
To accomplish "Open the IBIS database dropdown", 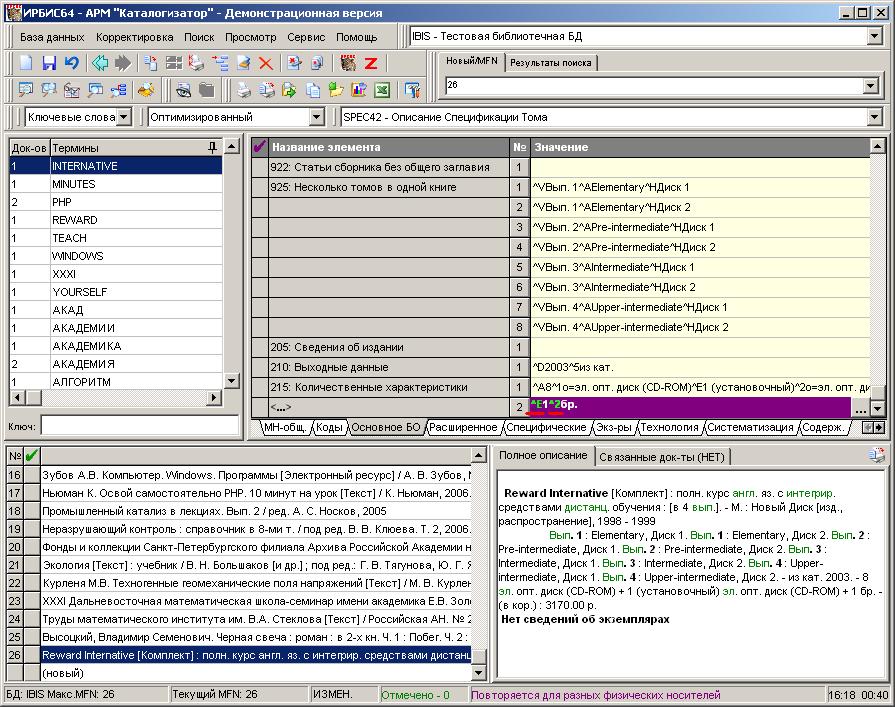I will [874, 37].
